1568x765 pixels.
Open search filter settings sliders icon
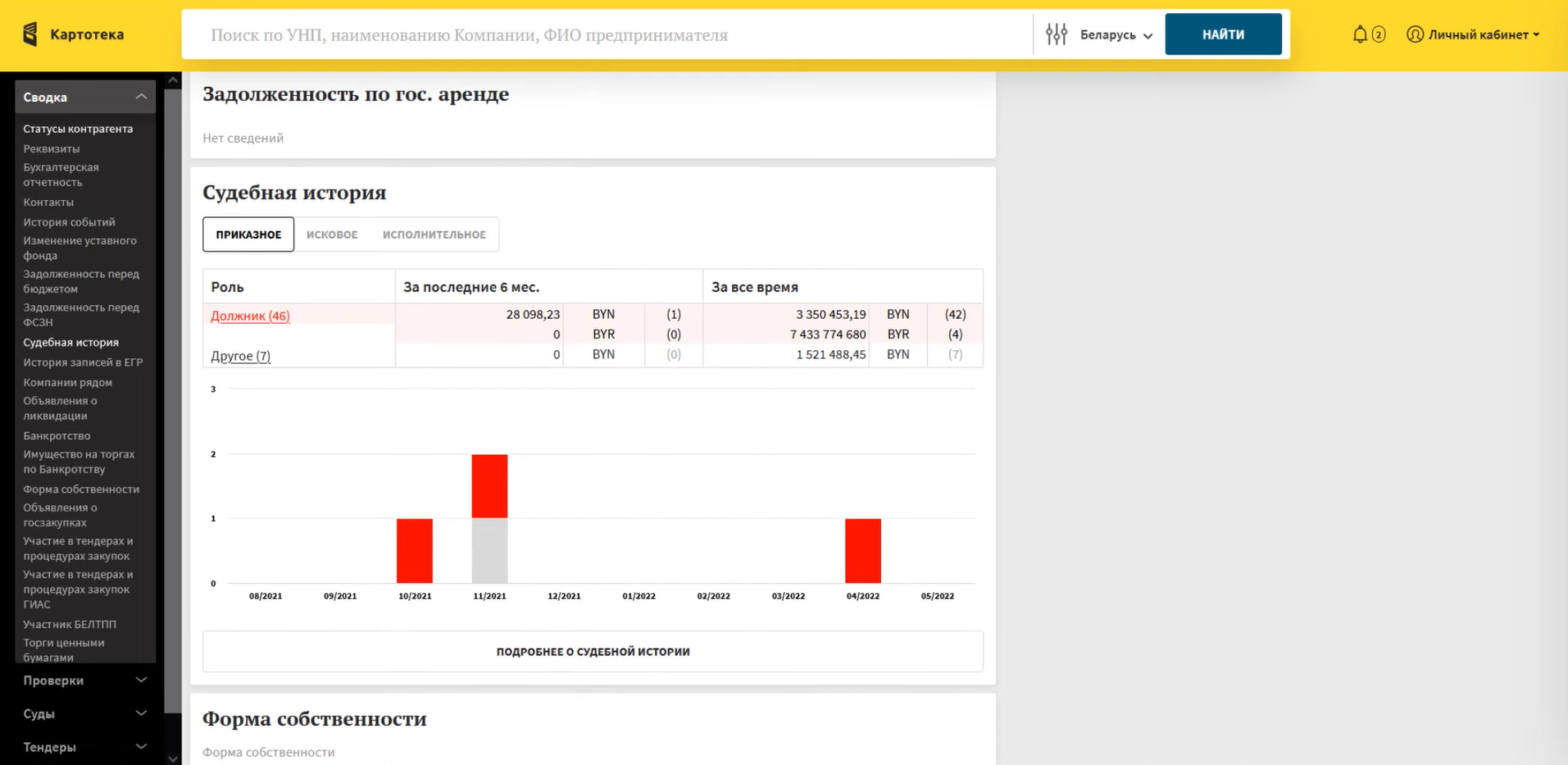(1057, 34)
